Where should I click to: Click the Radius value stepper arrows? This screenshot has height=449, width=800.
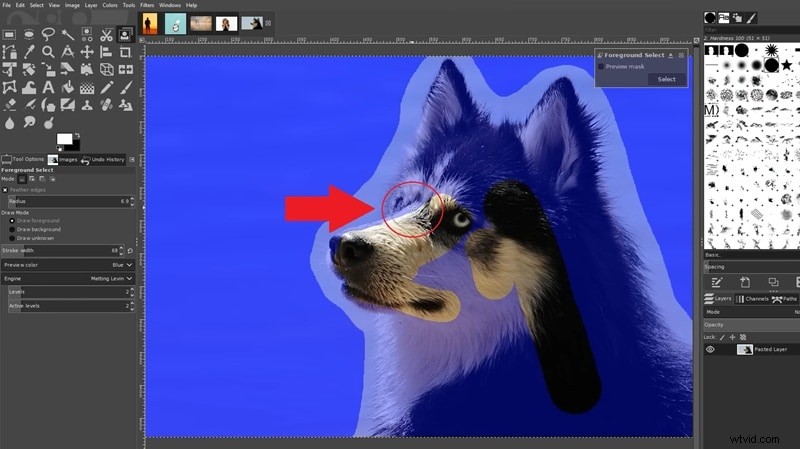[x=132, y=201]
